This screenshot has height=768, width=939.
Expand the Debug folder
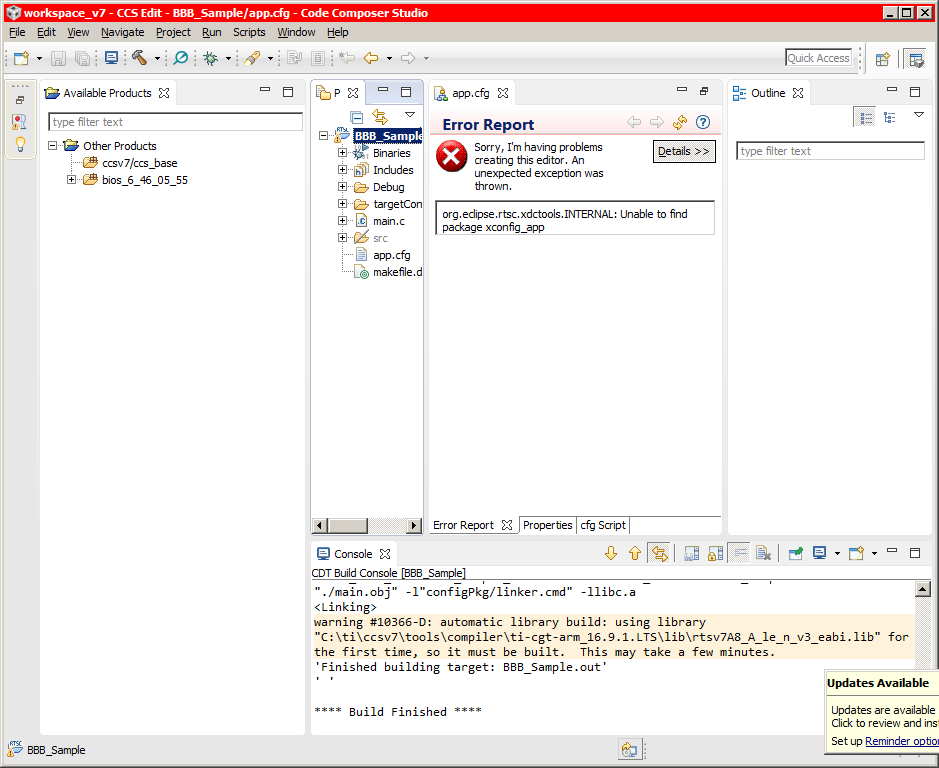pos(343,186)
